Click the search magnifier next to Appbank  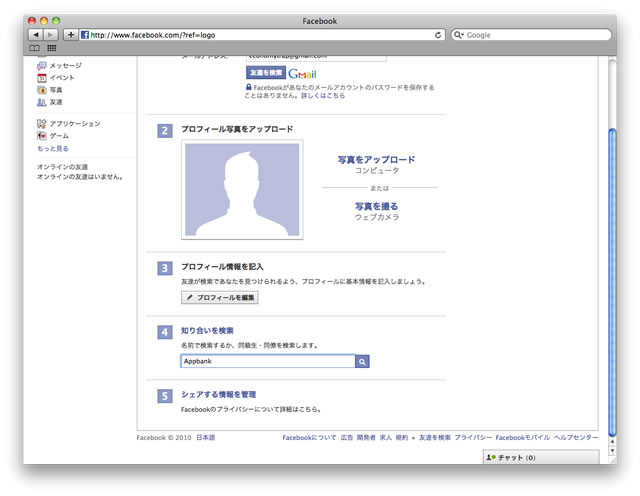pos(362,361)
